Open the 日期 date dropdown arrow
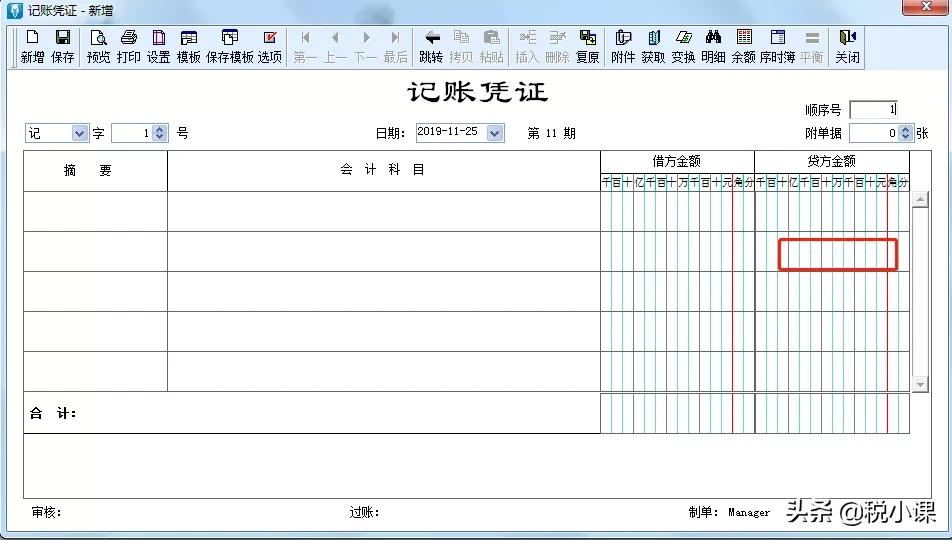Screen dimensions: 952x540 click(x=495, y=133)
